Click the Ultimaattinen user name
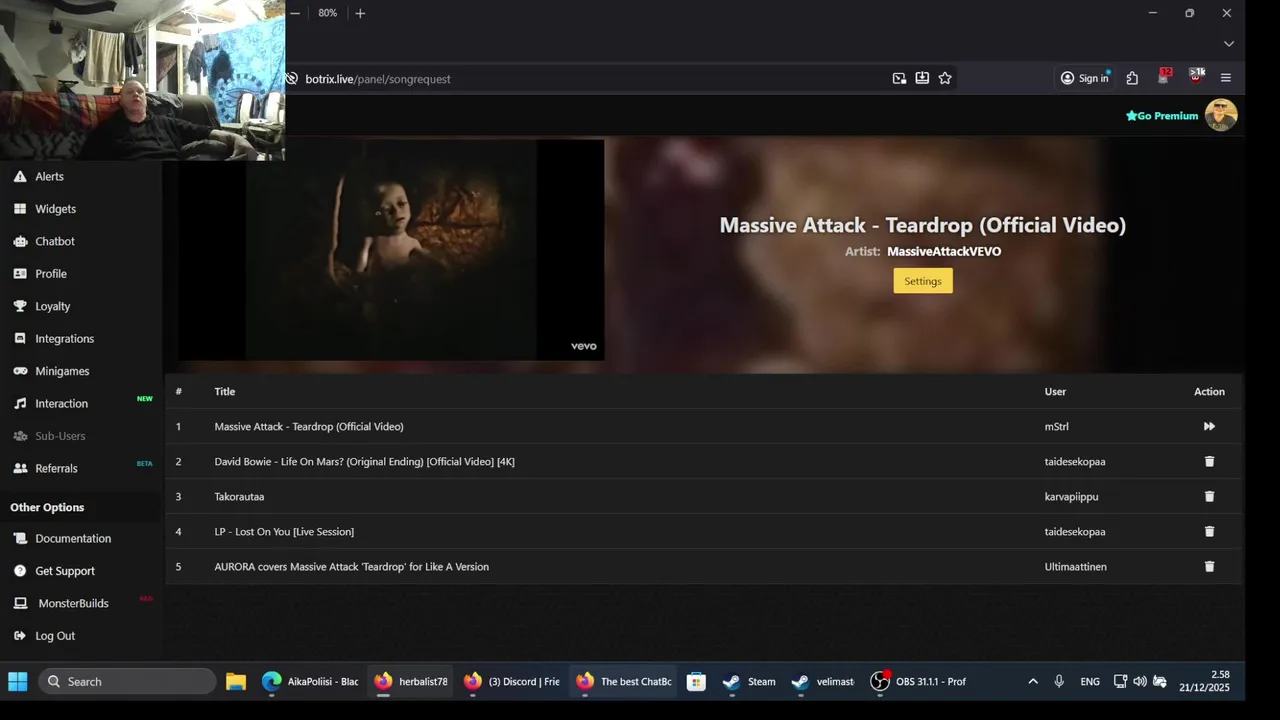The height and width of the screenshot is (720, 1280). pyautogui.click(x=1076, y=566)
